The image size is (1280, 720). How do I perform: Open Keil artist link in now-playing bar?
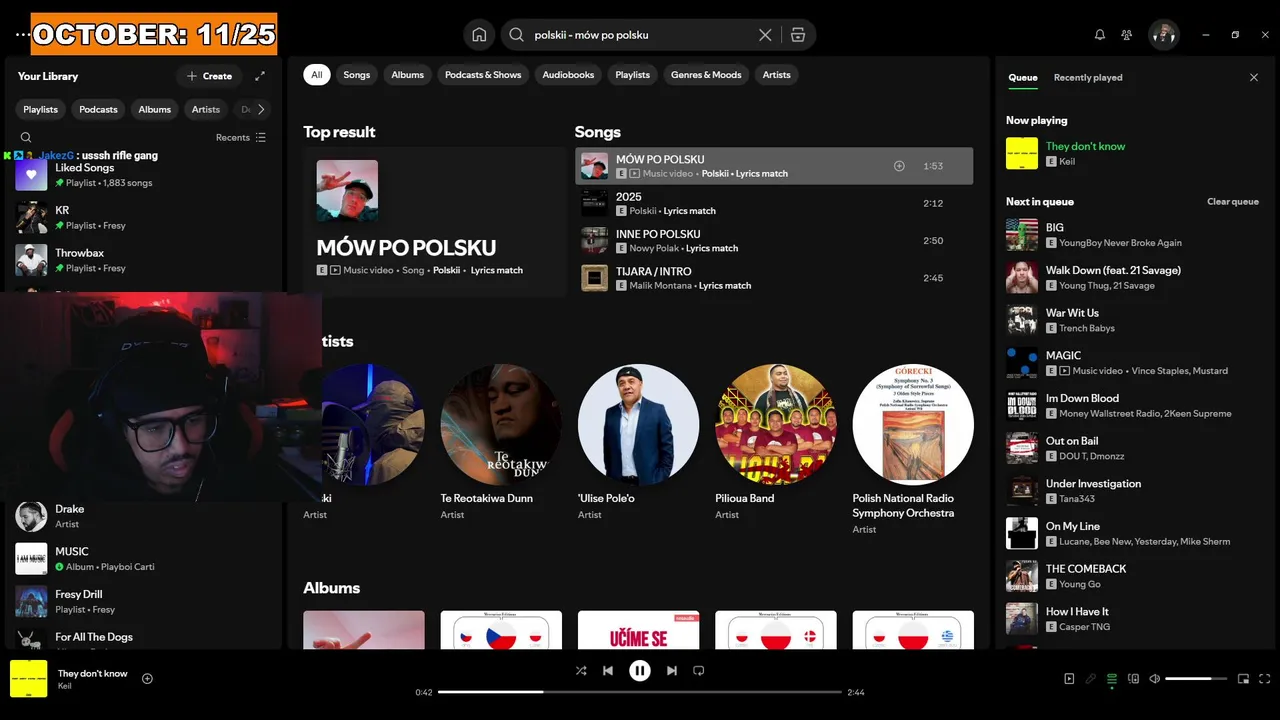click(65, 686)
